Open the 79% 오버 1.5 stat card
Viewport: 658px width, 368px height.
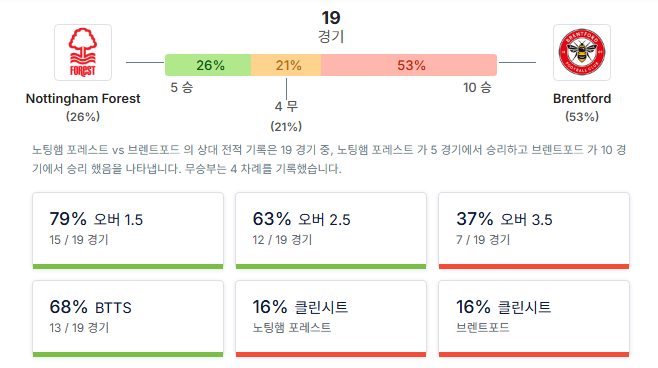click(128, 230)
